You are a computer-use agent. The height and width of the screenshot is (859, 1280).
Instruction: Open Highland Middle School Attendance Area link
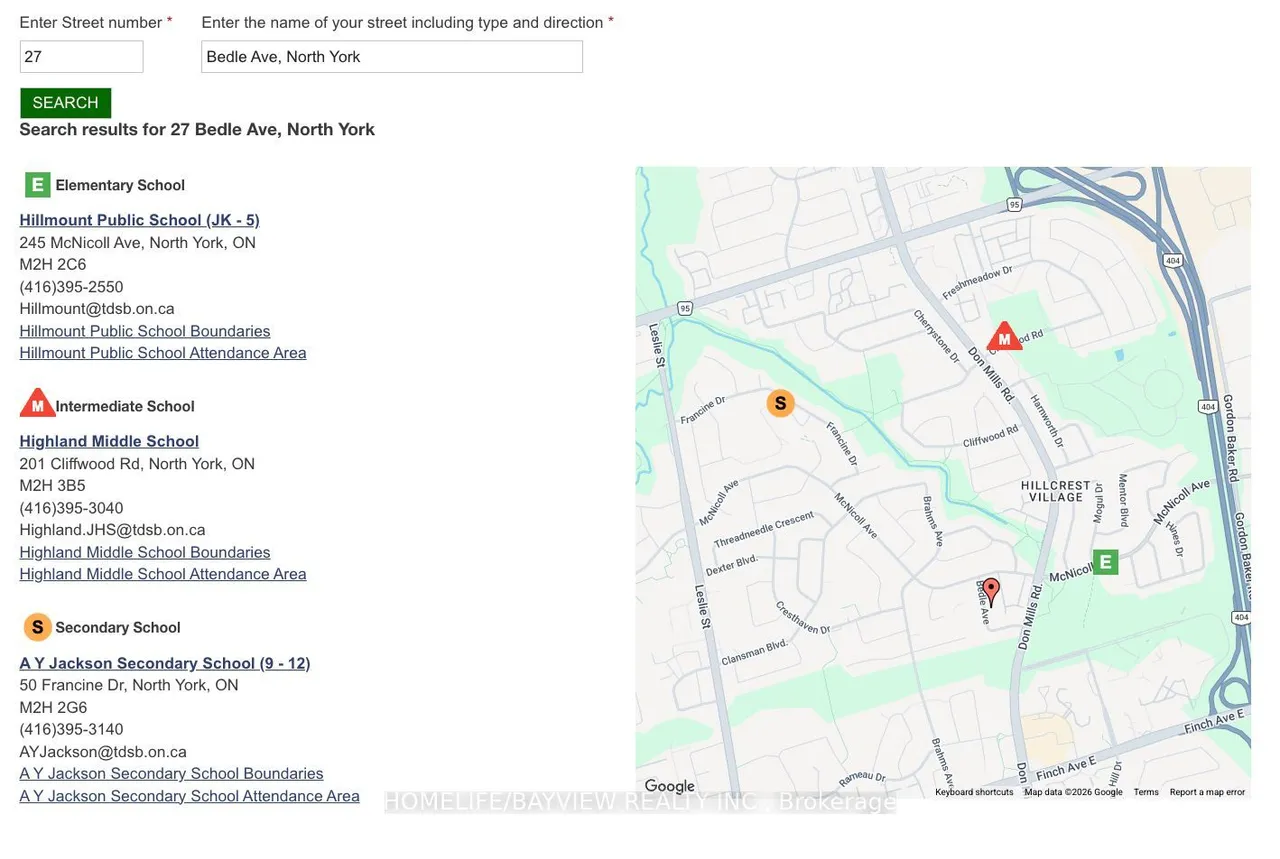click(x=163, y=574)
